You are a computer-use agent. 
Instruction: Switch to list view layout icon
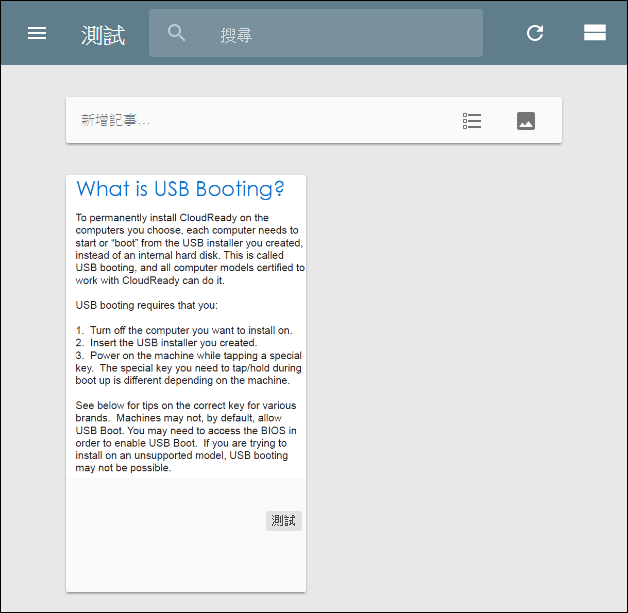[x=595, y=33]
